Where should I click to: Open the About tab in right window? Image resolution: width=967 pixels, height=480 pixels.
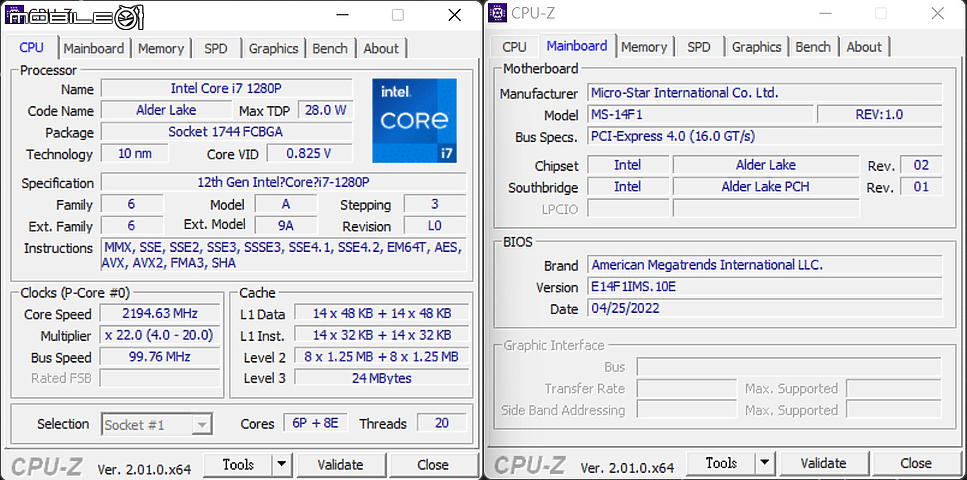tap(864, 47)
